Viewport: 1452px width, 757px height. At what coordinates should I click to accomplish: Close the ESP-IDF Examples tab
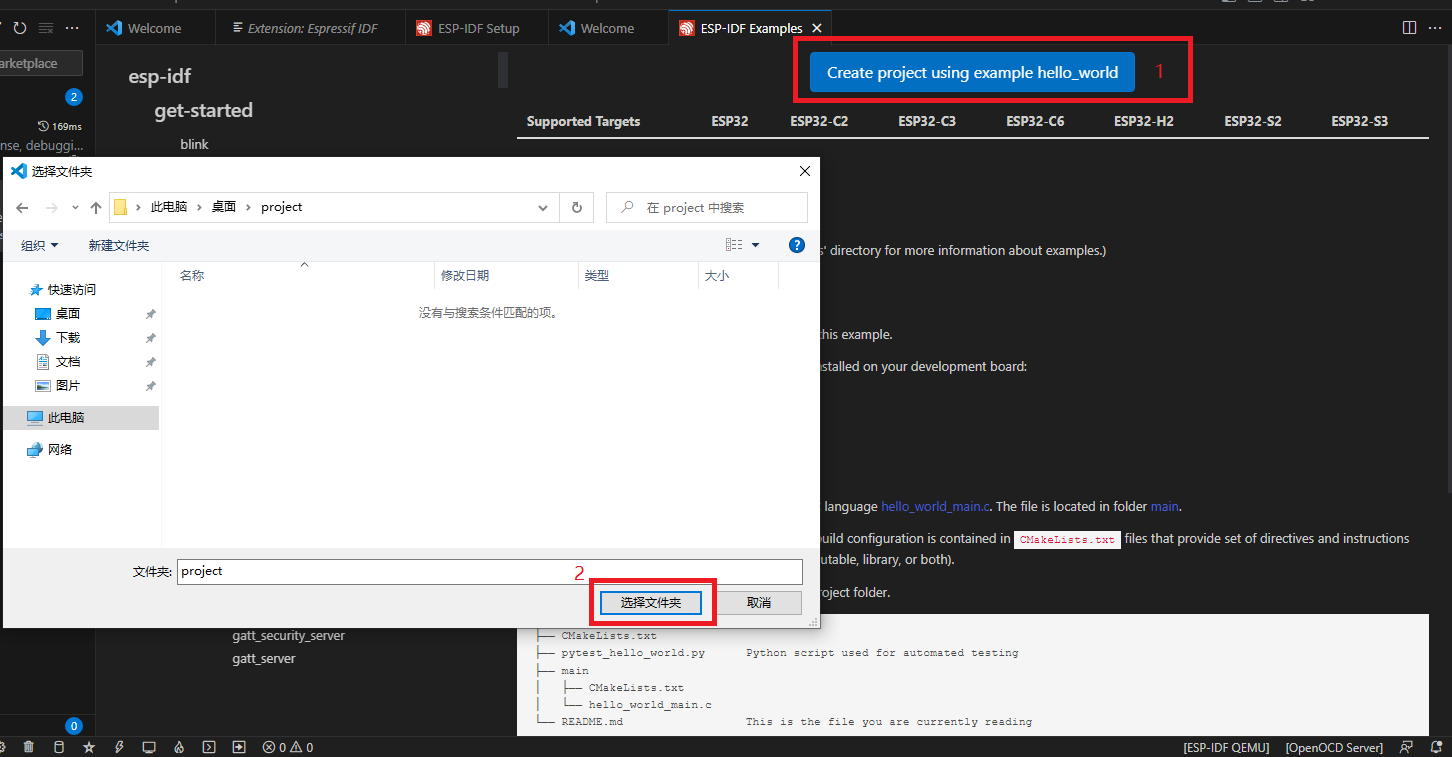[817, 28]
